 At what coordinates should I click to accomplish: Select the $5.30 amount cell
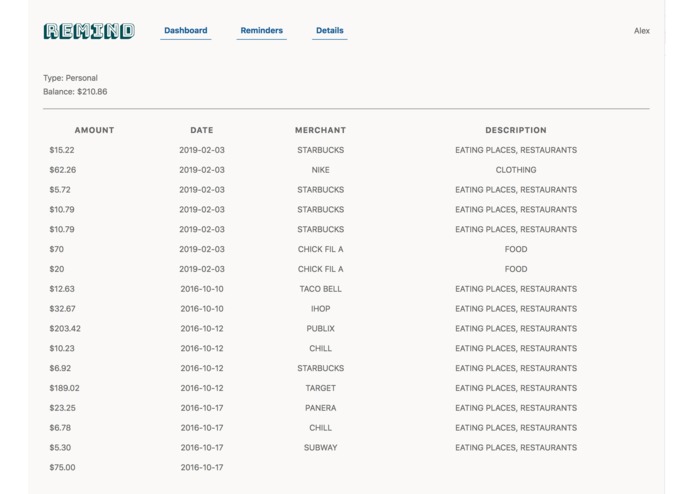pyautogui.click(x=60, y=448)
